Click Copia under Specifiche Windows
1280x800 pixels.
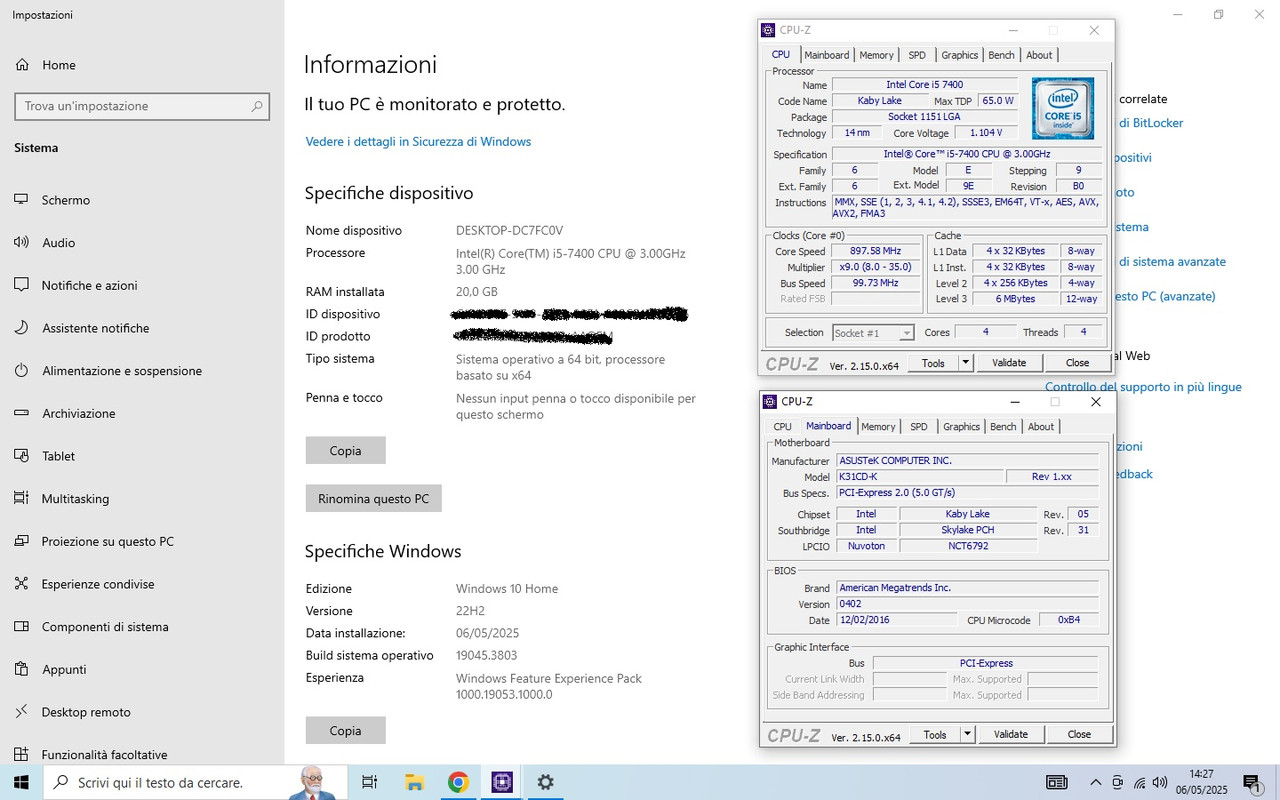(345, 731)
